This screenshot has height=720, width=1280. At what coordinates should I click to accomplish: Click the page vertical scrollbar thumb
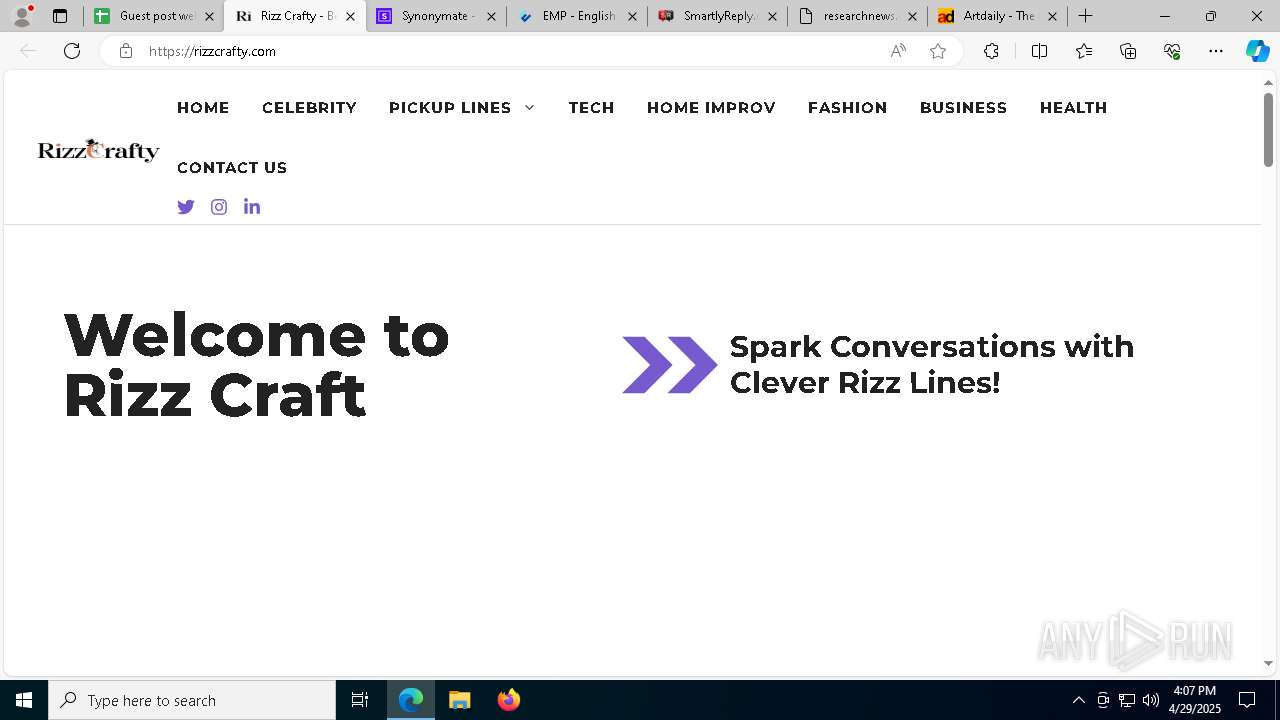[x=1268, y=129]
